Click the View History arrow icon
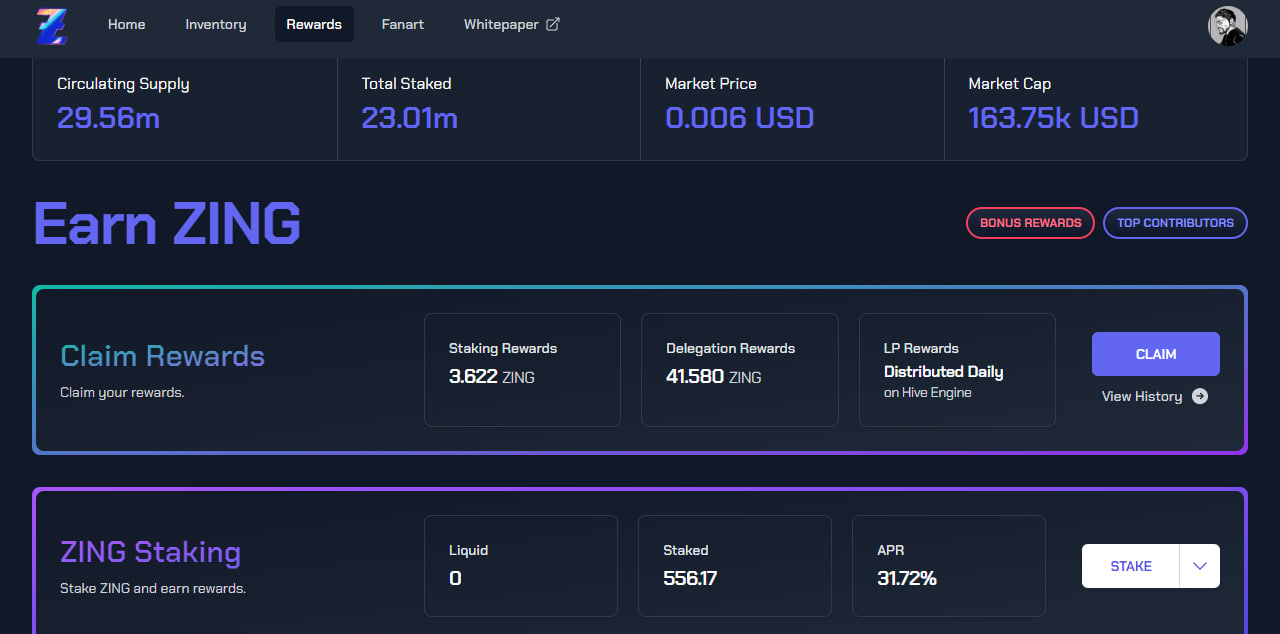 (1200, 396)
